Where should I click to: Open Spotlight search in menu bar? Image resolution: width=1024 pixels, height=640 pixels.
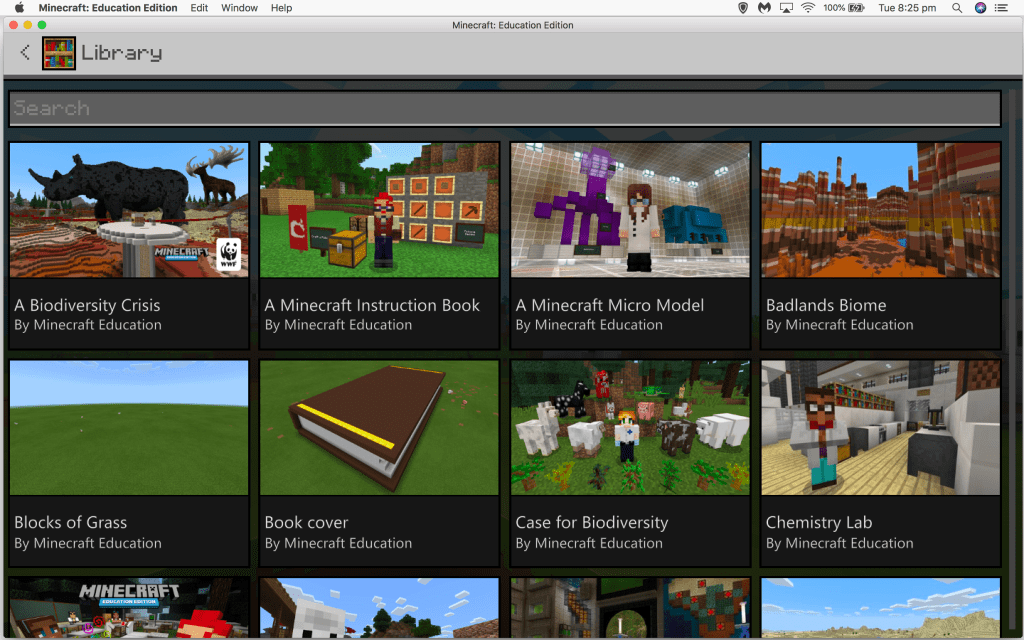click(x=957, y=8)
